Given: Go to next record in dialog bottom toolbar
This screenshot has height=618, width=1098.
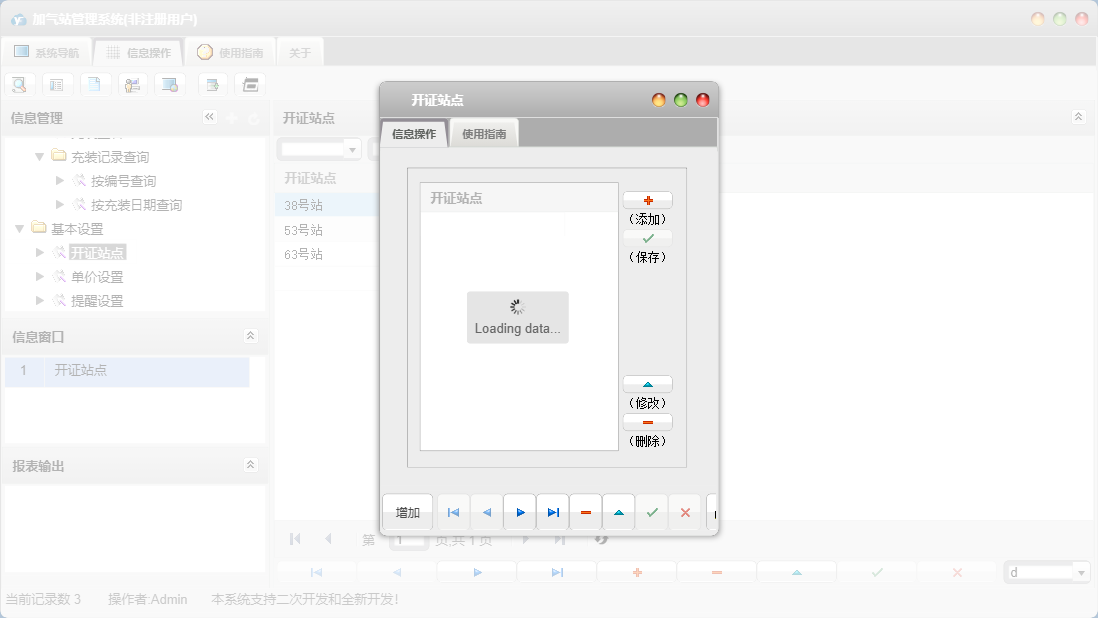Looking at the screenshot, I should click(519, 513).
